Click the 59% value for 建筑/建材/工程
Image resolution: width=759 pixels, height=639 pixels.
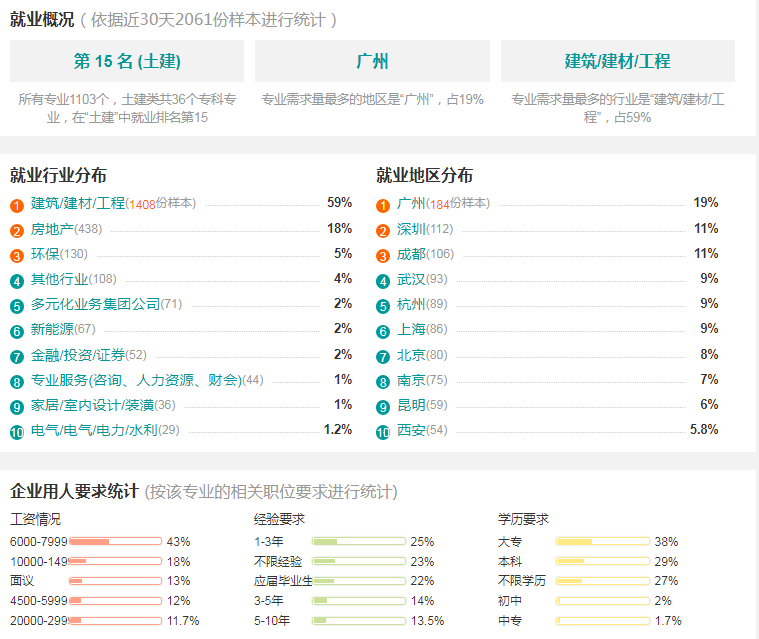pyautogui.click(x=339, y=202)
